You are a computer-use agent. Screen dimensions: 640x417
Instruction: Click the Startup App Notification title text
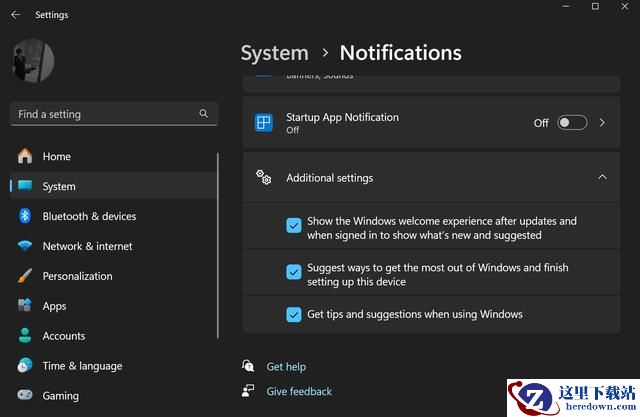[x=342, y=117]
